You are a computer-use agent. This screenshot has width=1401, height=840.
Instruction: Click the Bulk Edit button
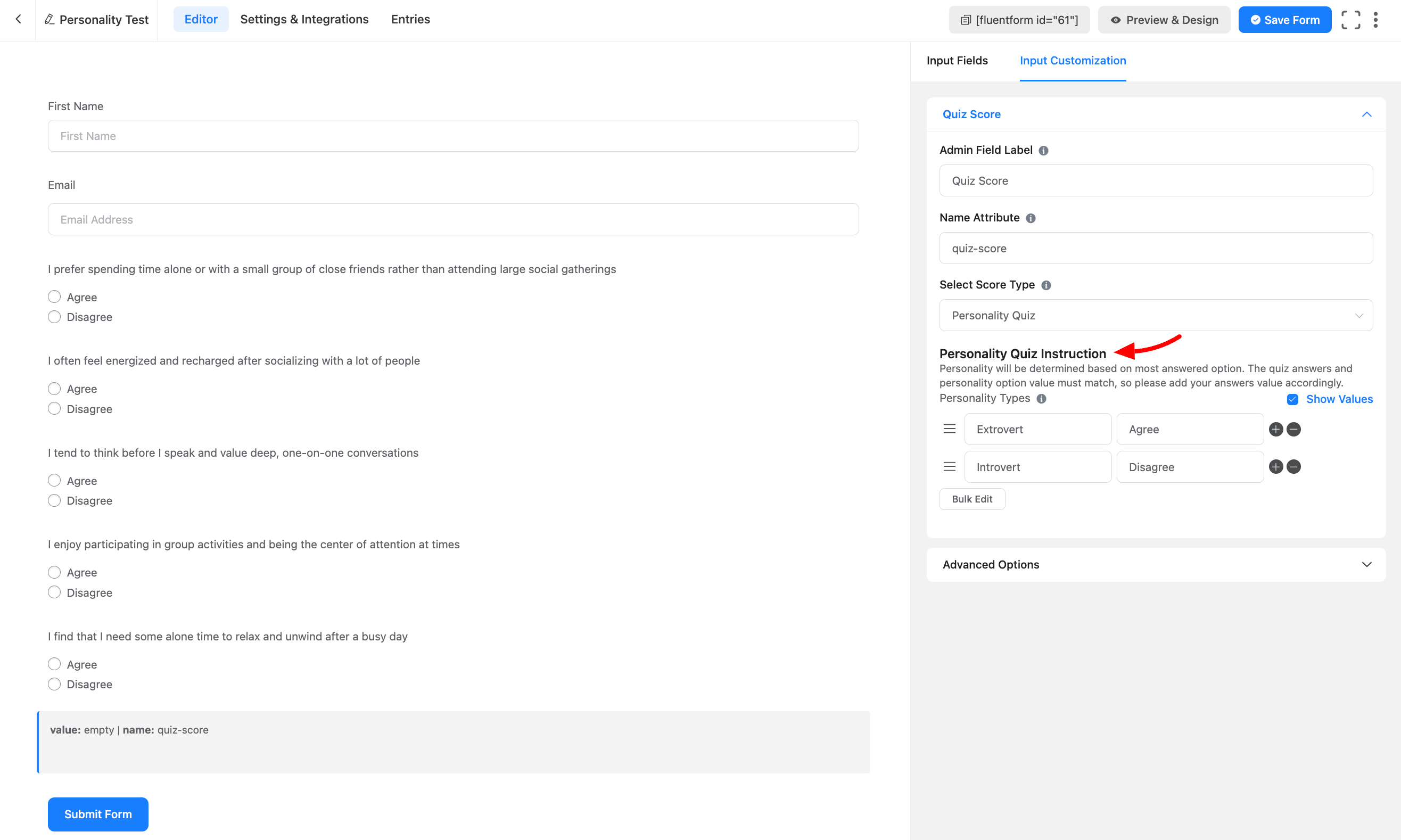pyautogui.click(x=971, y=499)
